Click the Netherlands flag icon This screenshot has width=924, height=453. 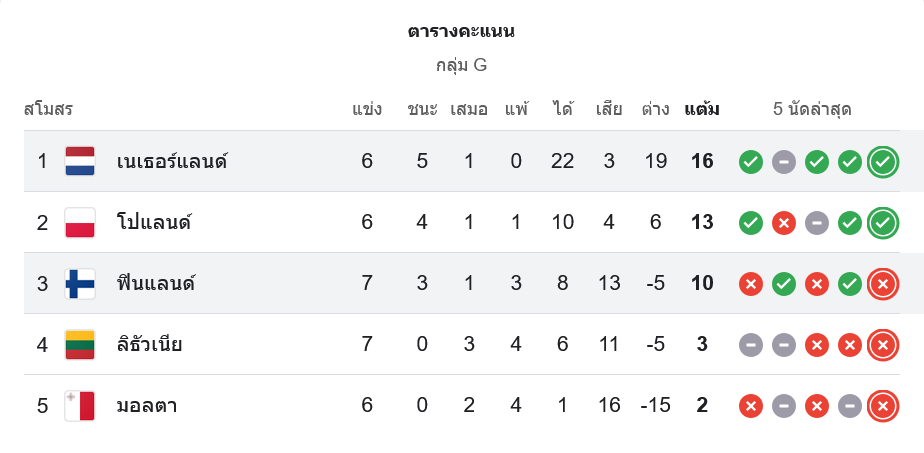pyautogui.click(x=80, y=161)
